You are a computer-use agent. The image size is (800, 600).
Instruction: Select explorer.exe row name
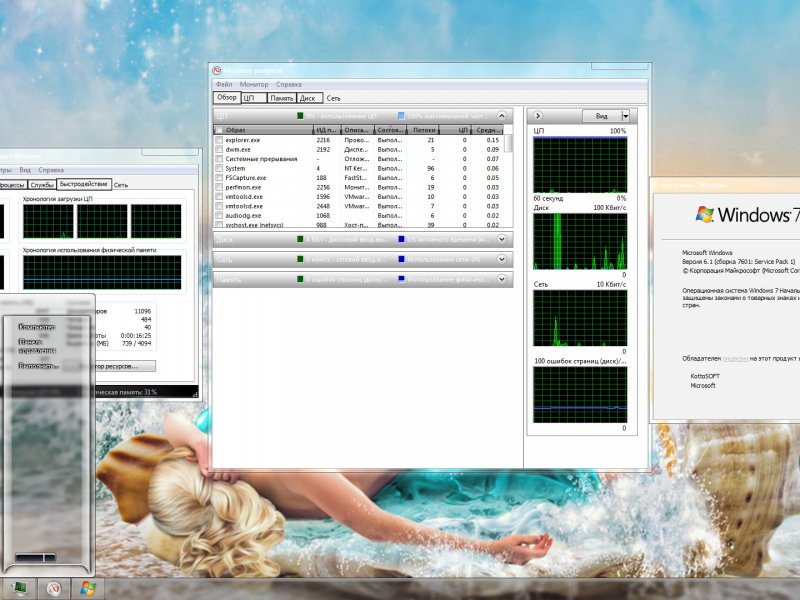tap(243, 140)
